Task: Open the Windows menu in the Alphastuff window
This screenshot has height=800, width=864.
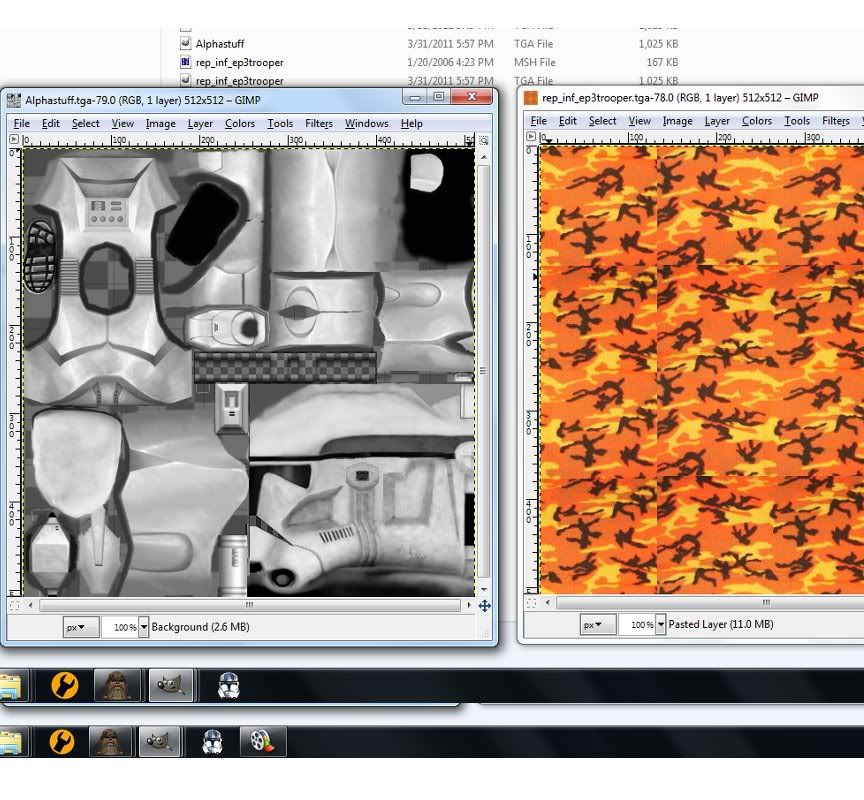Action: [366, 123]
